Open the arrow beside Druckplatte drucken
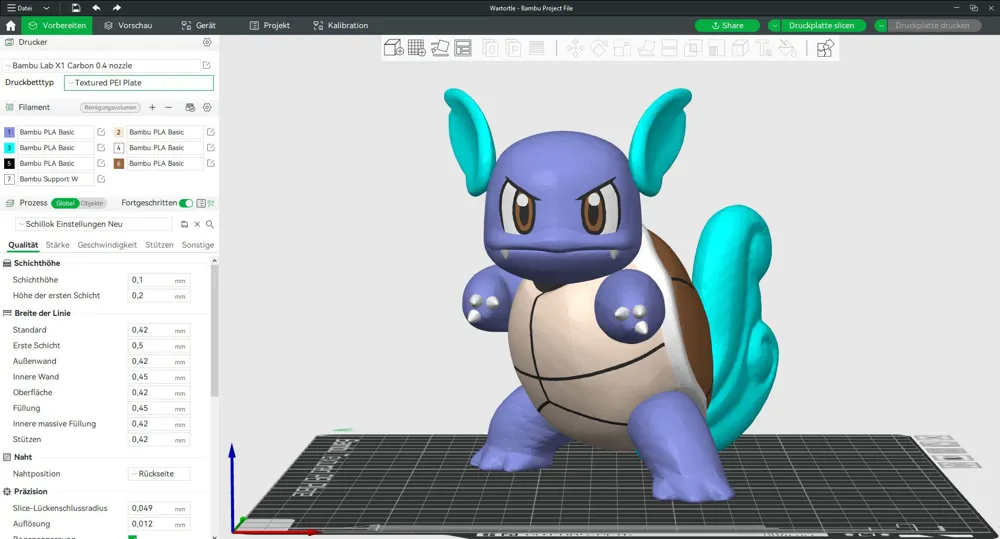 881,26
